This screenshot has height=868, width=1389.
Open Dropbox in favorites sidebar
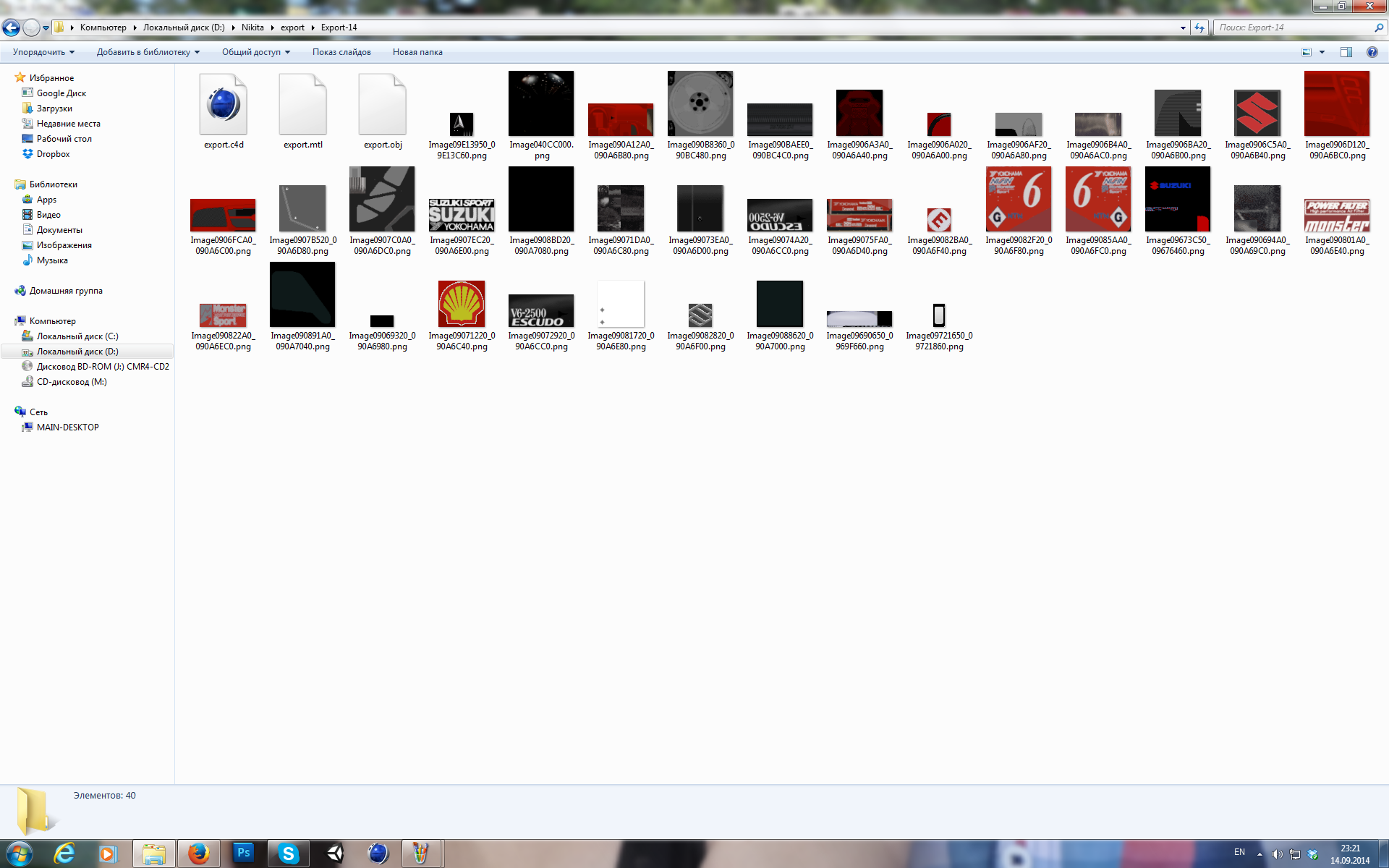click(x=53, y=154)
